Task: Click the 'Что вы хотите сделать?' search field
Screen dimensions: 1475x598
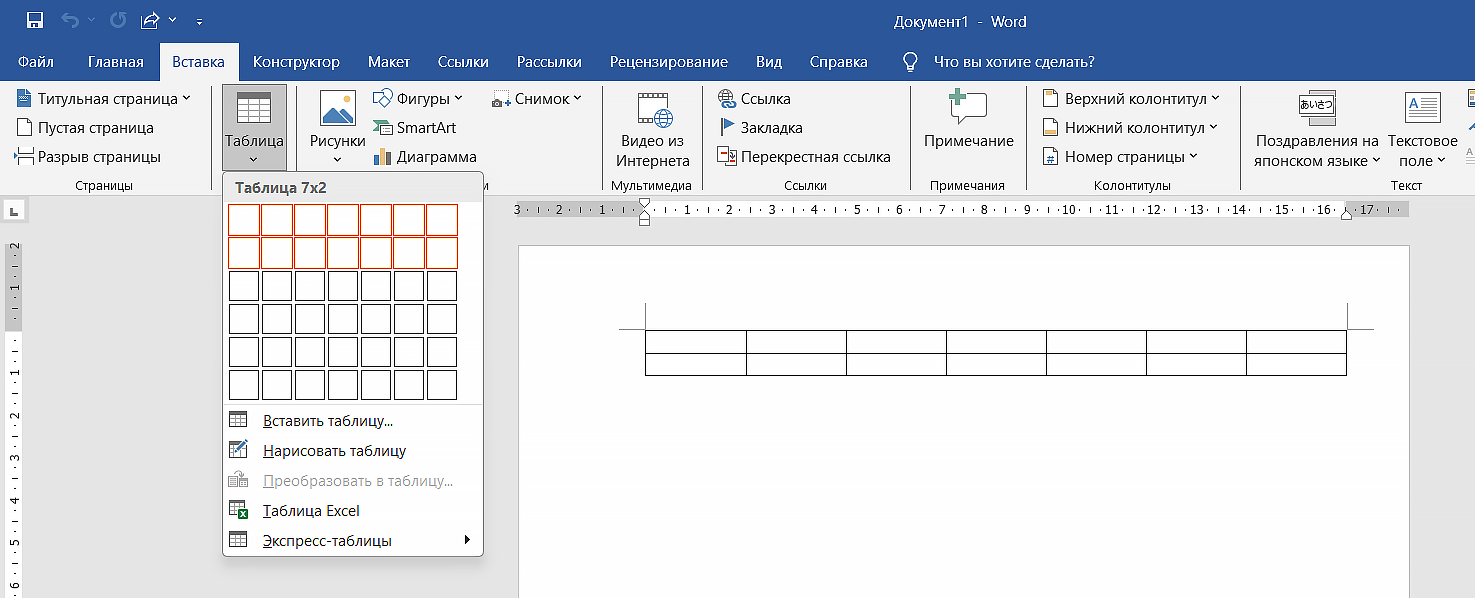Action: point(1014,62)
